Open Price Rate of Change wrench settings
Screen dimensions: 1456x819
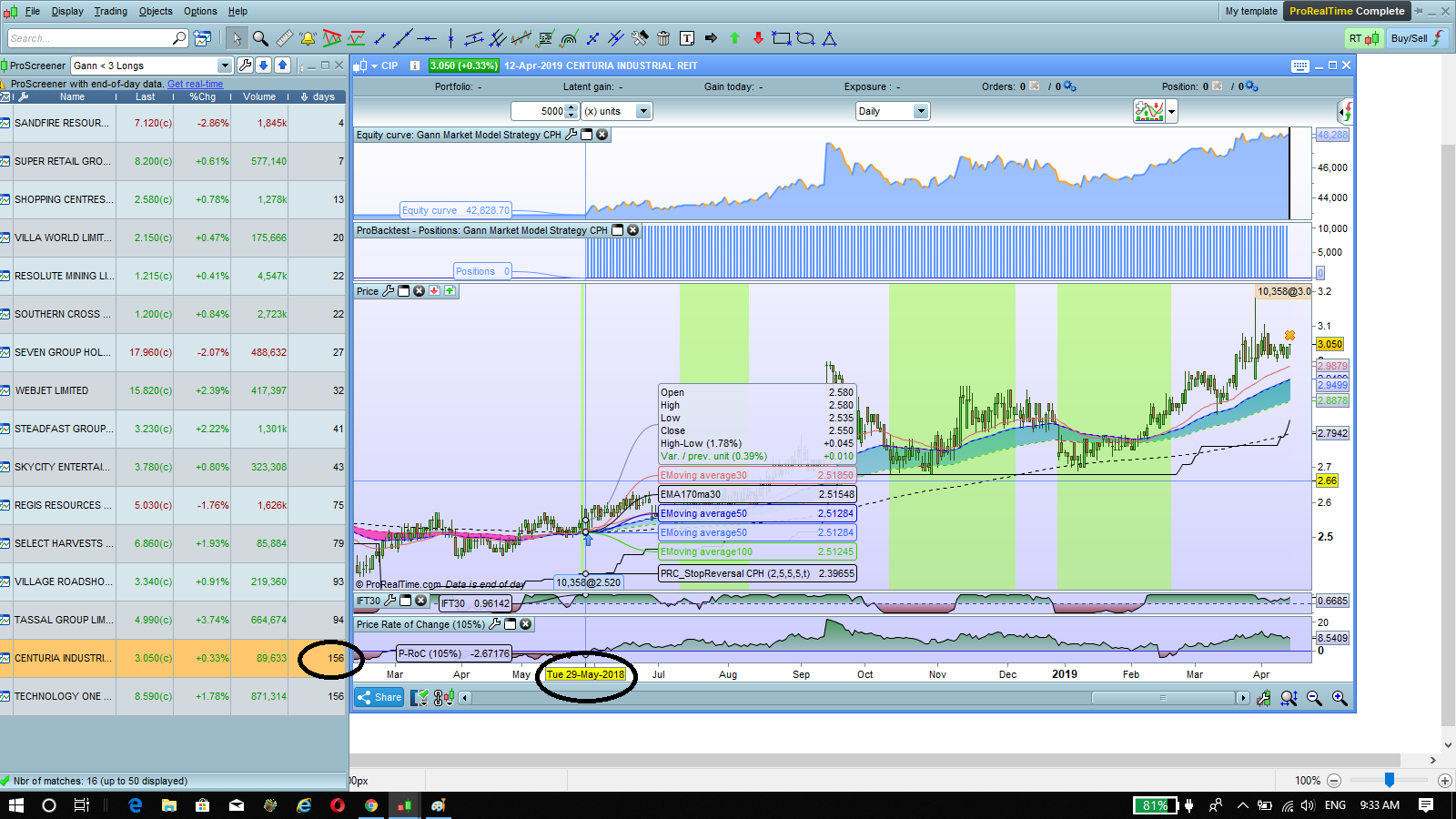[495, 624]
